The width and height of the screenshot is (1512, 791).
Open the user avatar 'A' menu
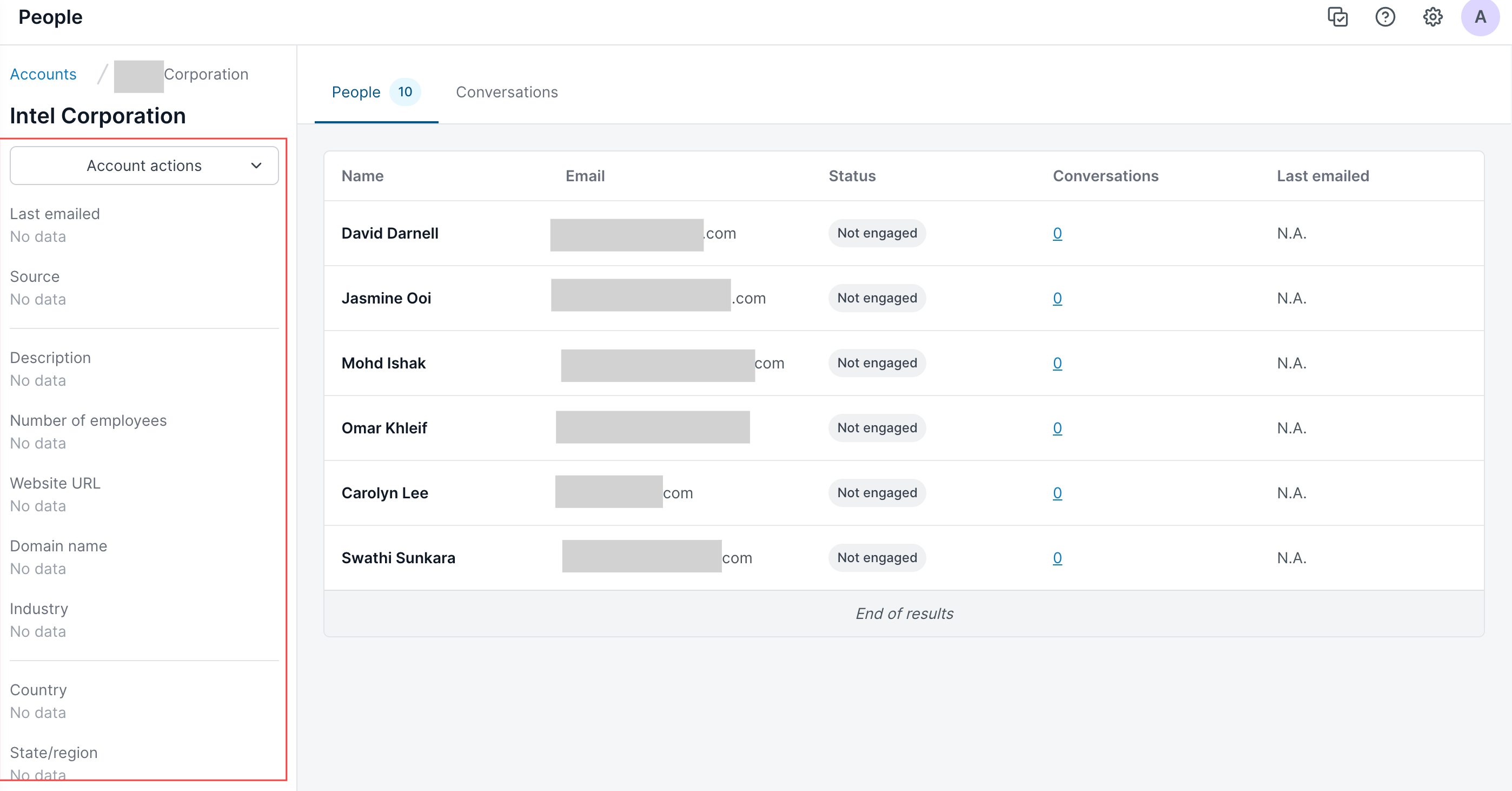(1480, 17)
